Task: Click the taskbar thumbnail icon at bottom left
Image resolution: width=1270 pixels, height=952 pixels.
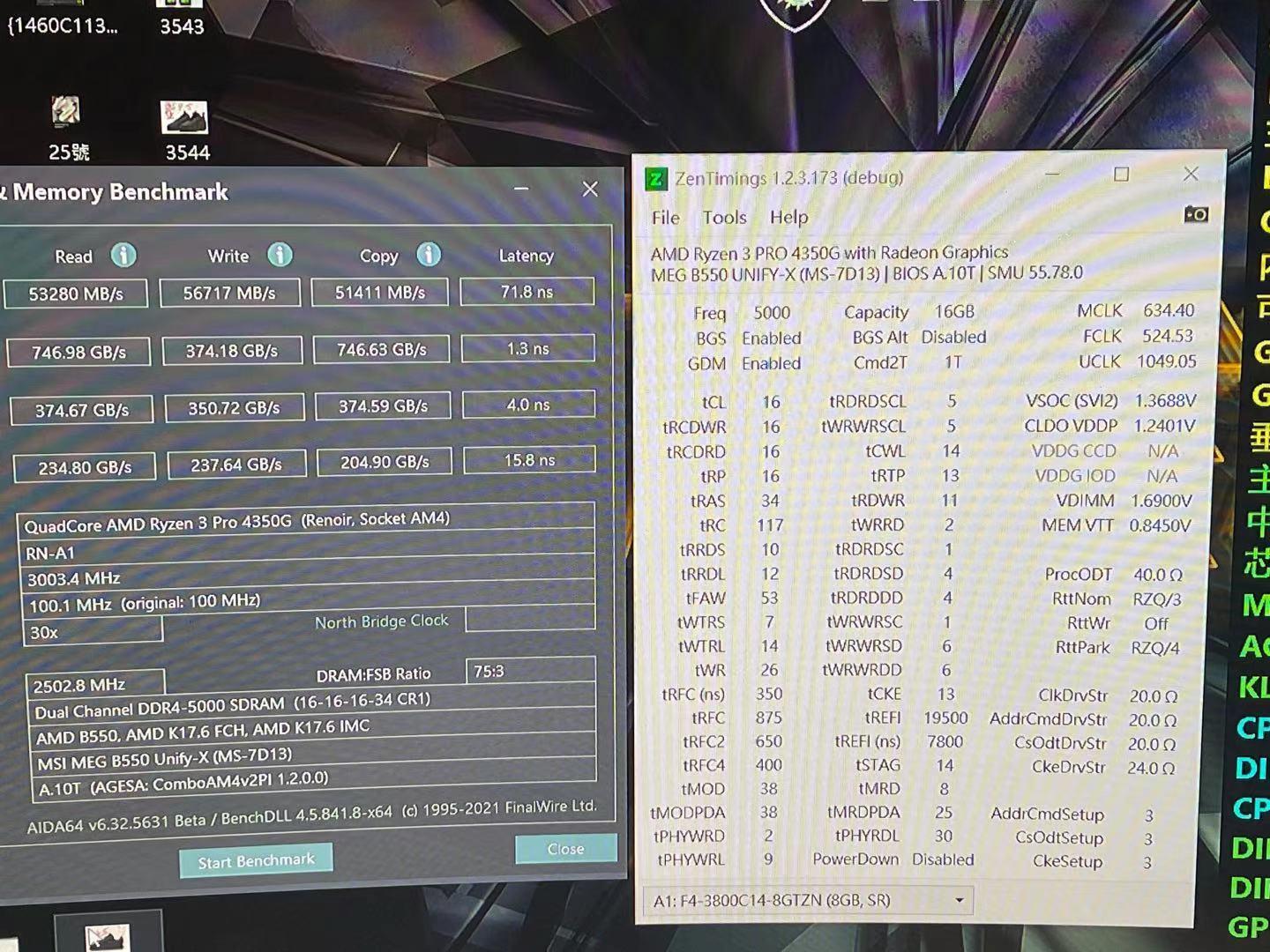Action: tap(108, 933)
